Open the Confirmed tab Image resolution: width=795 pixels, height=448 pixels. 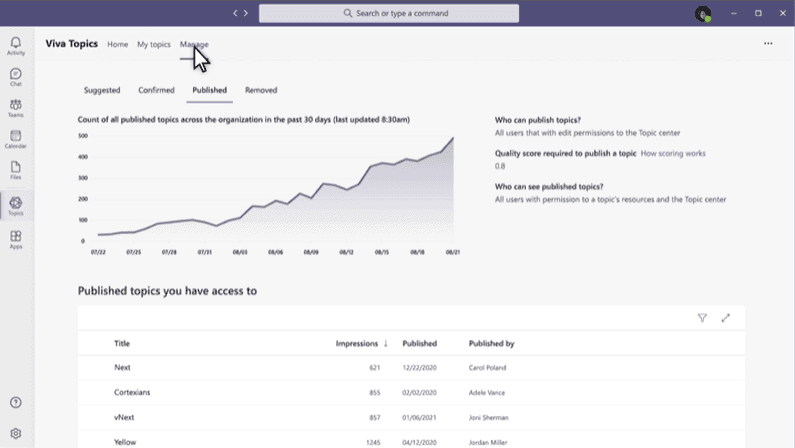click(156, 90)
